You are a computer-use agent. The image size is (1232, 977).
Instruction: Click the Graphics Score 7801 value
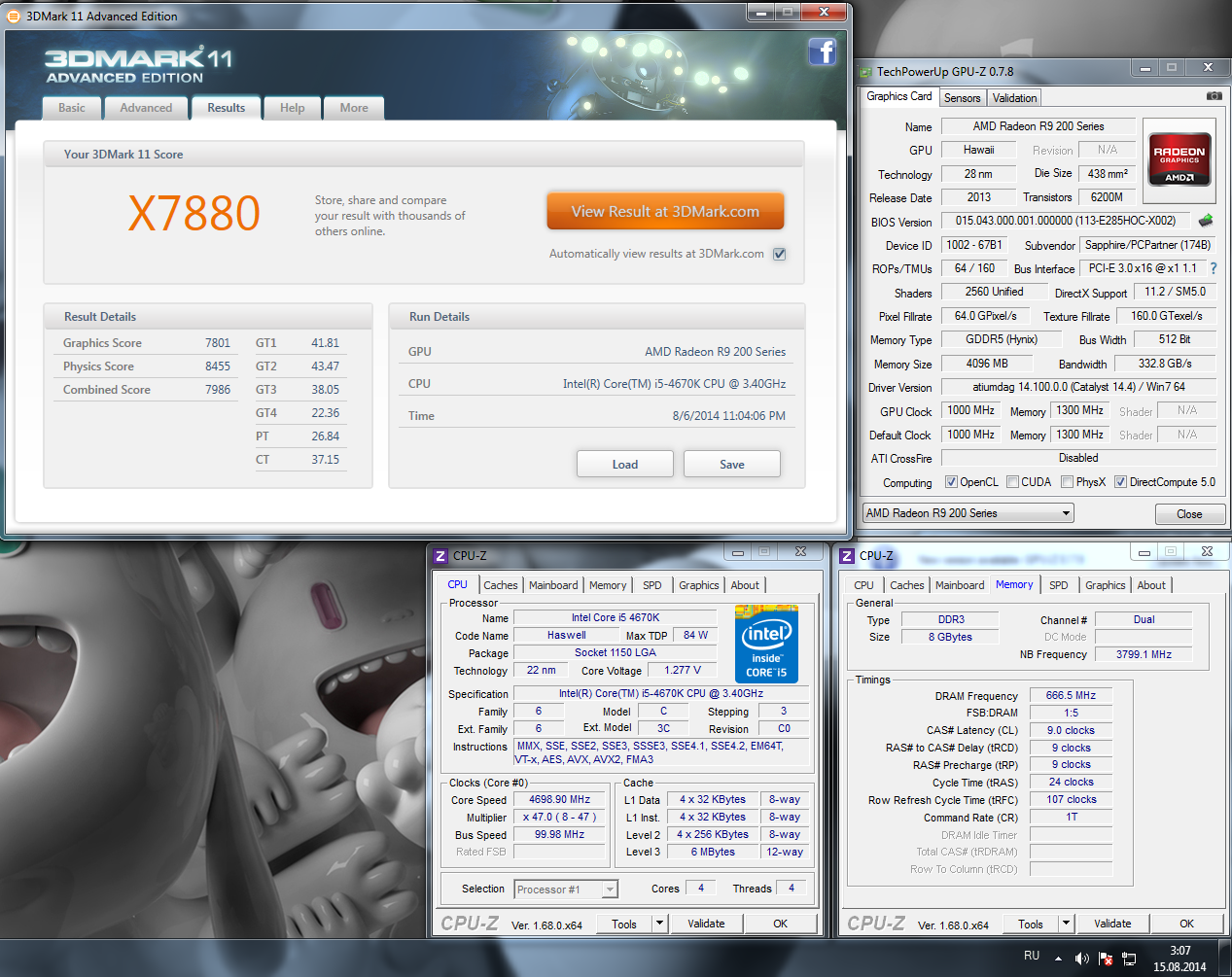(x=218, y=343)
